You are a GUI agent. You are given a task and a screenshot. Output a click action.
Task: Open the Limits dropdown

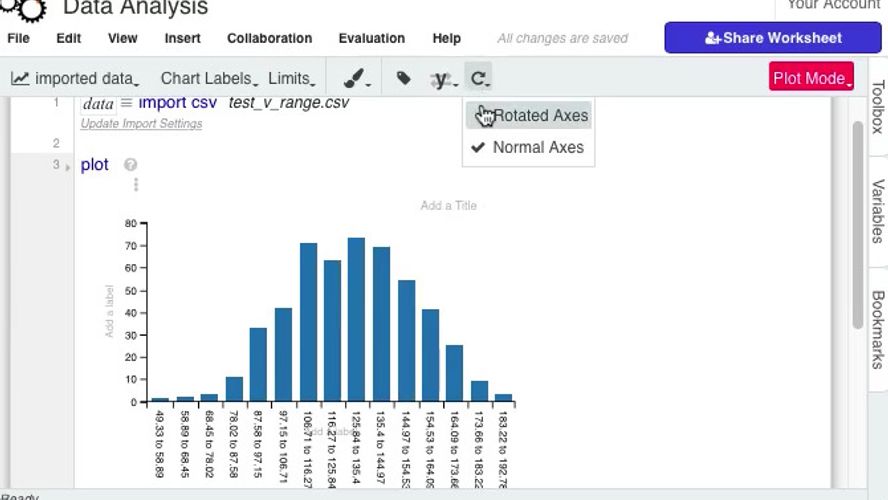click(292, 78)
